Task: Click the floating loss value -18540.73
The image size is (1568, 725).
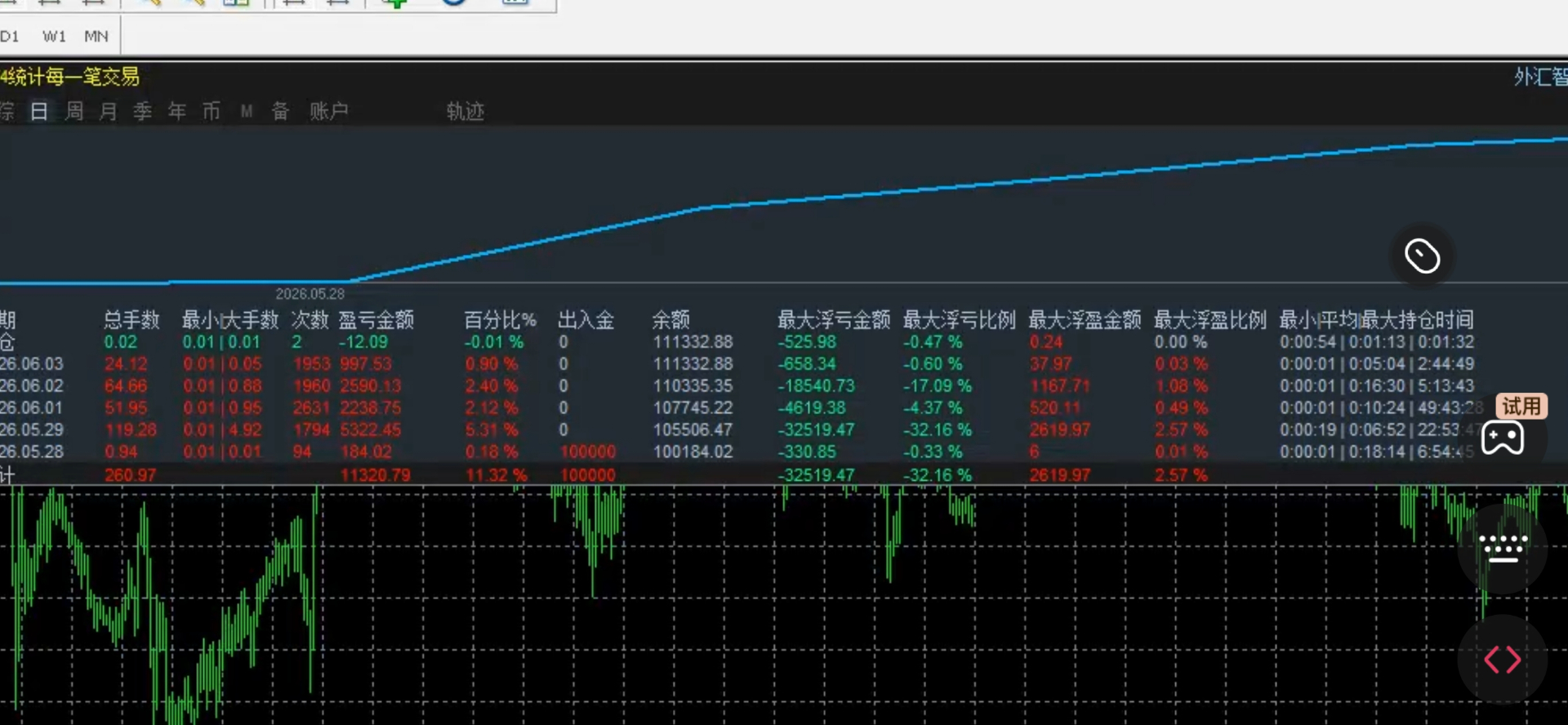Action: pos(816,385)
